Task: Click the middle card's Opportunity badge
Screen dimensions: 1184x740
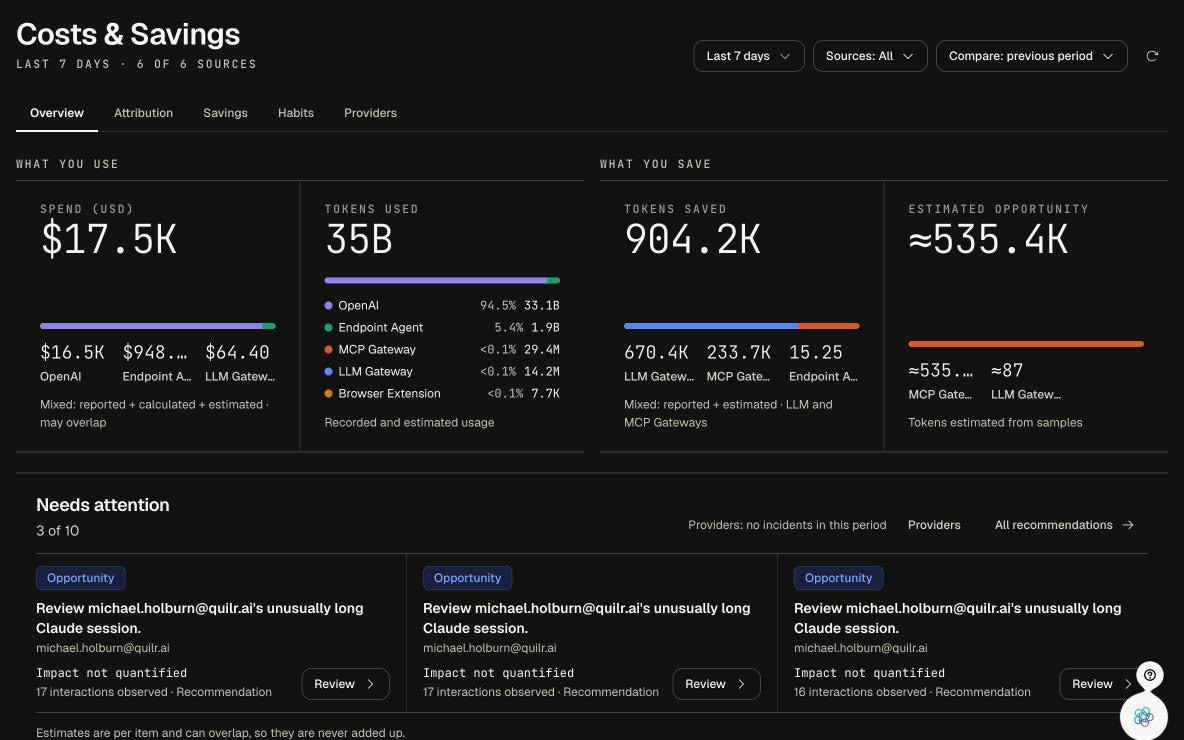Action: (467, 578)
